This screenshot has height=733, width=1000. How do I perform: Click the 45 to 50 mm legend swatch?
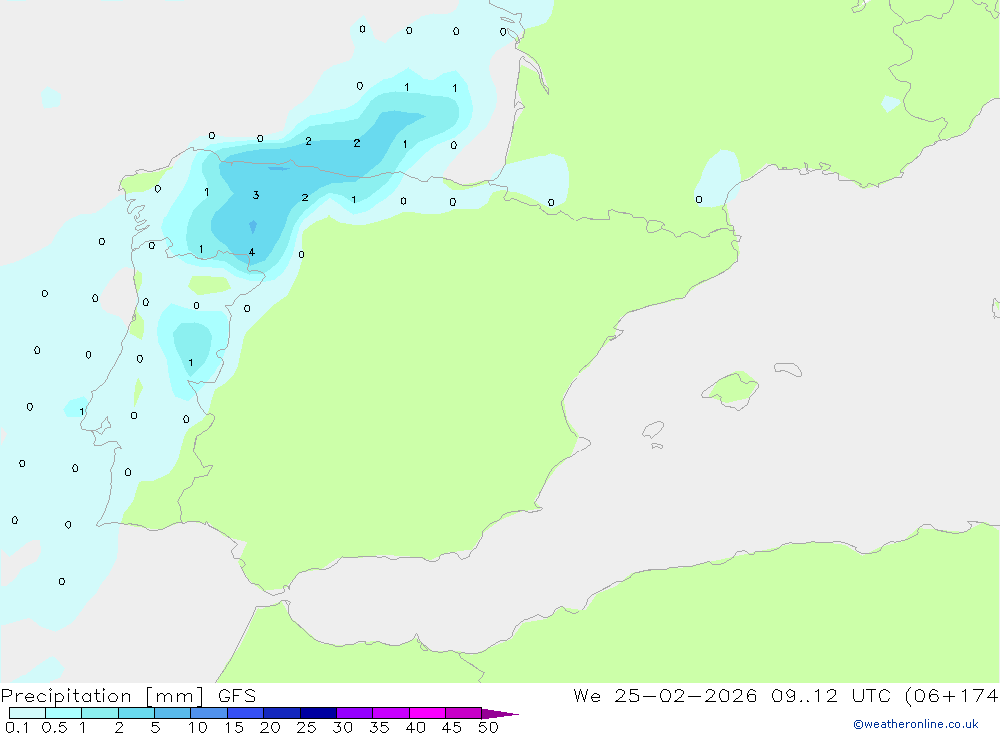[x=464, y=713]
